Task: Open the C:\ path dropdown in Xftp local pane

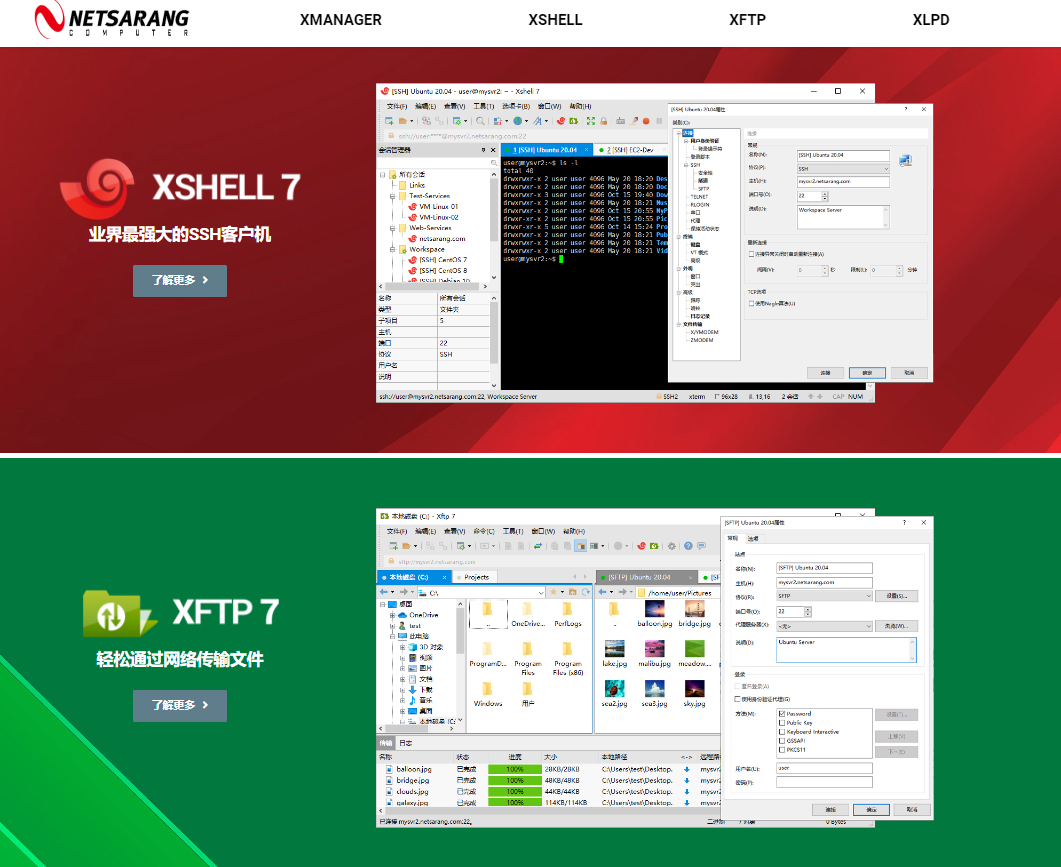Action: [540, 592]
